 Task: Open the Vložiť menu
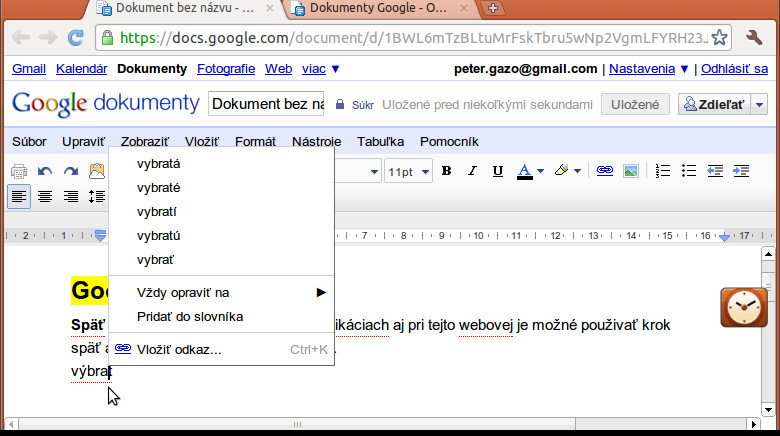click(201, 142)
